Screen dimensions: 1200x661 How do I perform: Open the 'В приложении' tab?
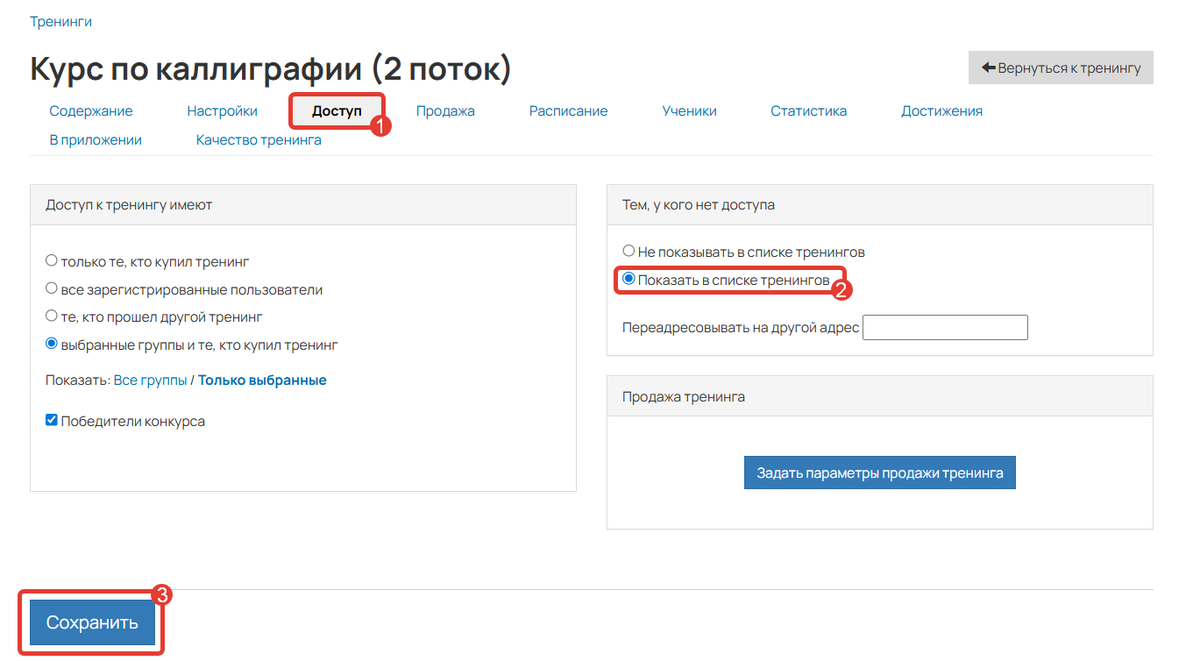tap(95, 139)
